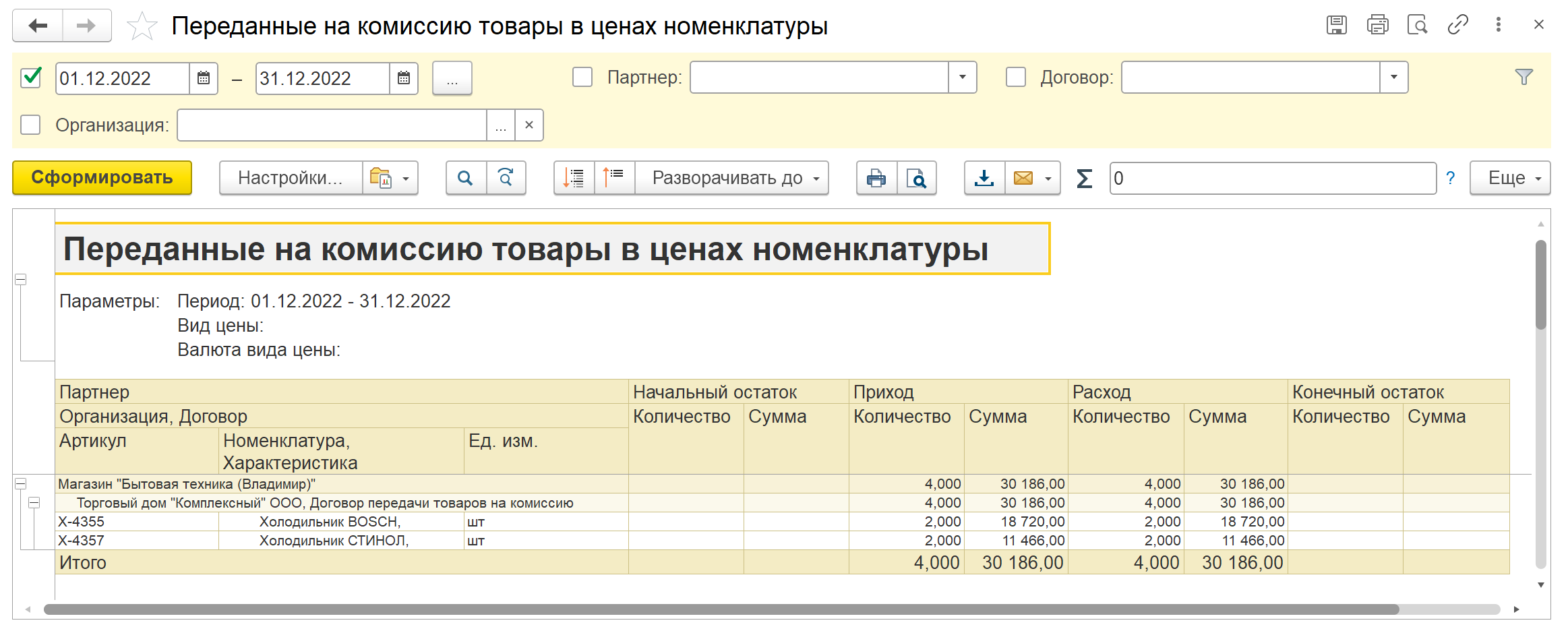The height and width of the screenshot is (631, 1568).
Task: Open the Партнер dropdown list
Action: pyautogui.click(x=962, y=78)
